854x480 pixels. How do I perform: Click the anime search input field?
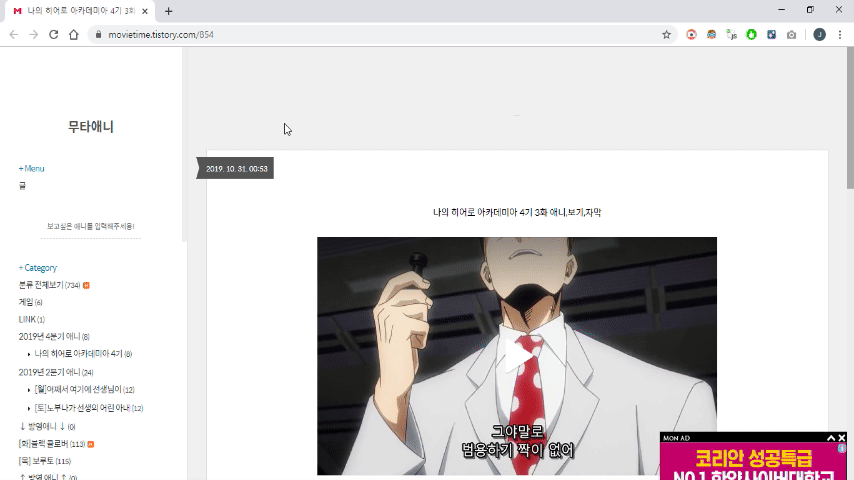click(x=90, y=227)
